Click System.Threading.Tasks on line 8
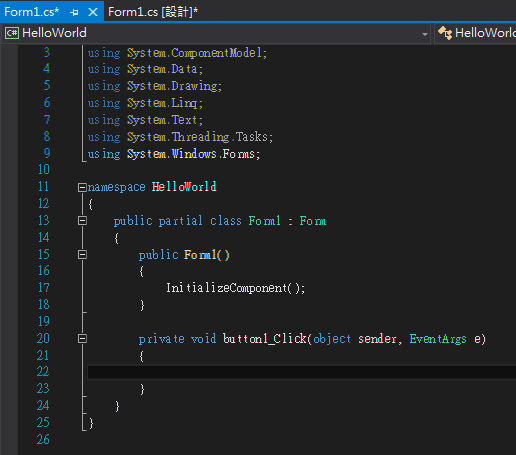The height and width of the screenshot is (455, 516). pyautogui.click(x=199, y=137)
